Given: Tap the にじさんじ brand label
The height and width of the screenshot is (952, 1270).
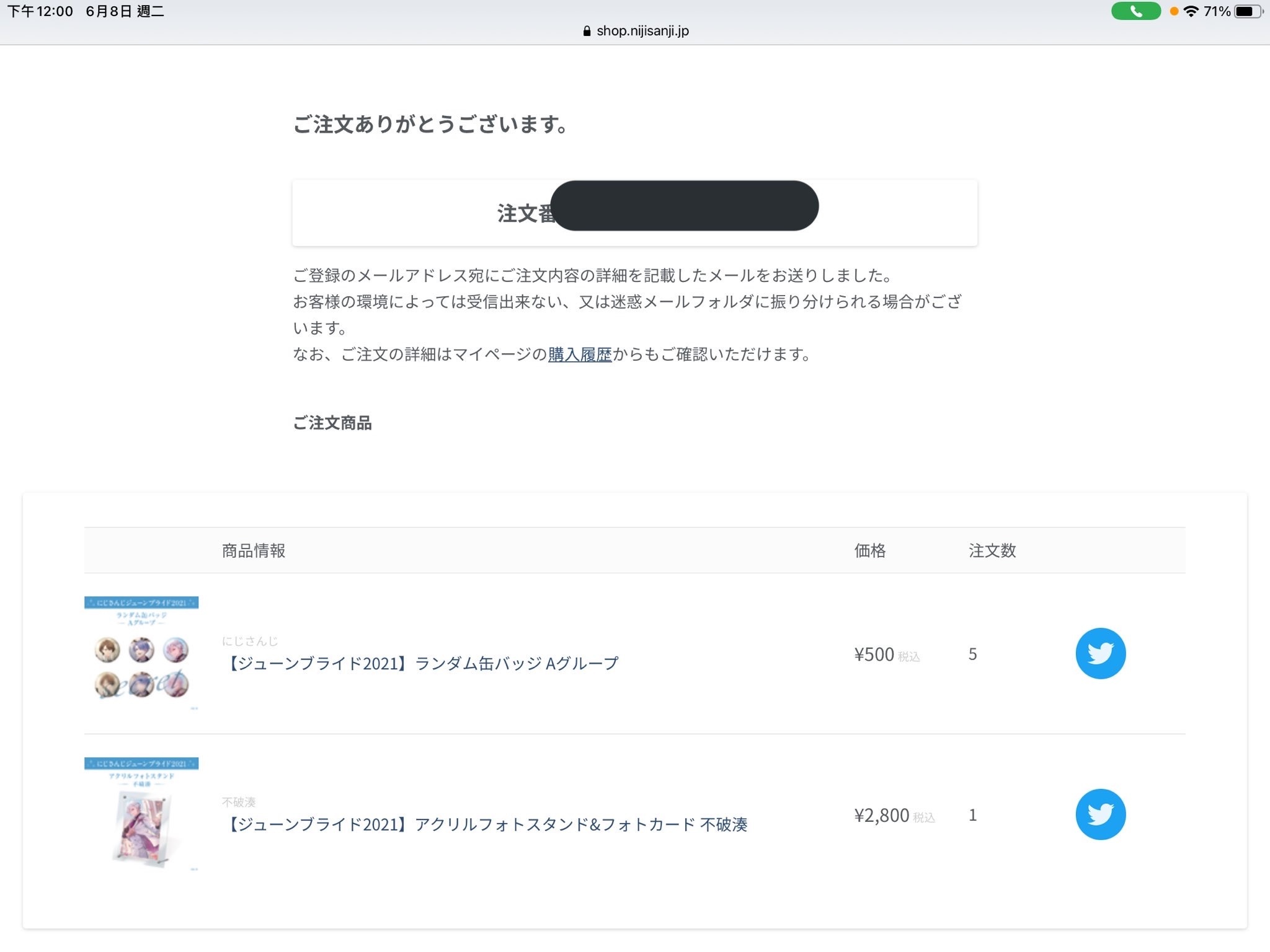Looking at the screenshot, I should coord(250,641).
